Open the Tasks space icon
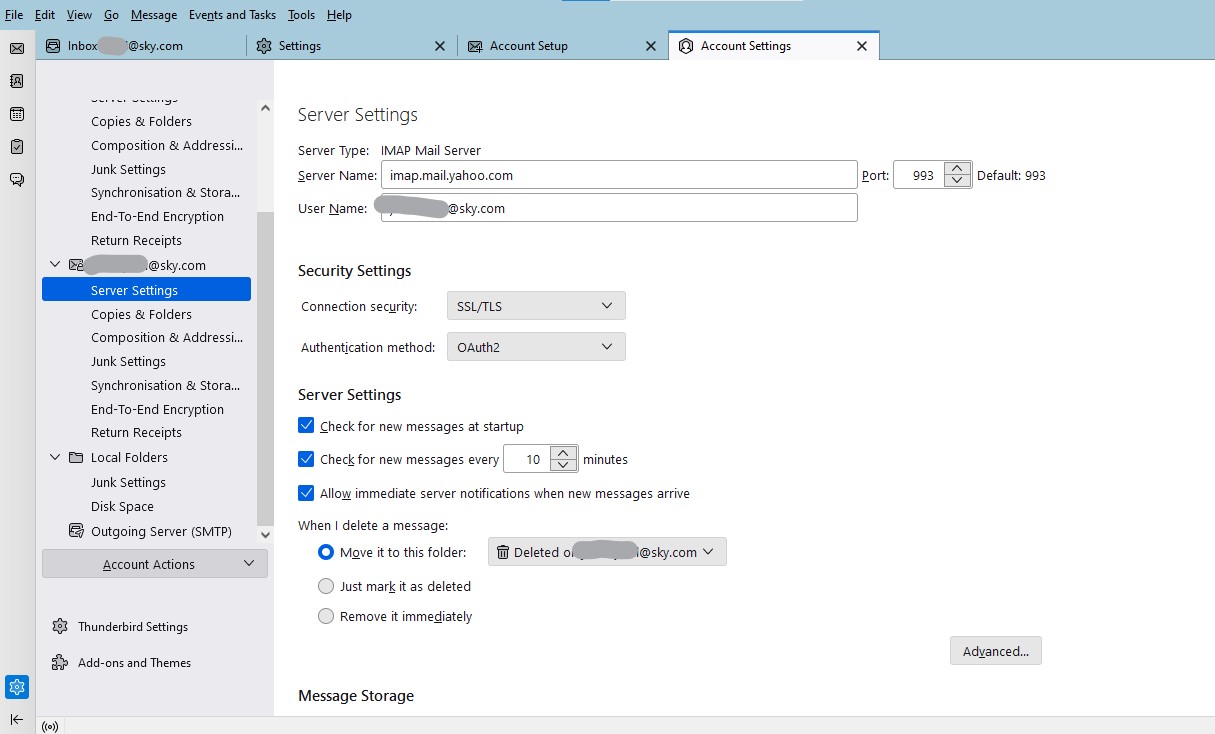Screen dimensions: 1215x734 (17, 147)
